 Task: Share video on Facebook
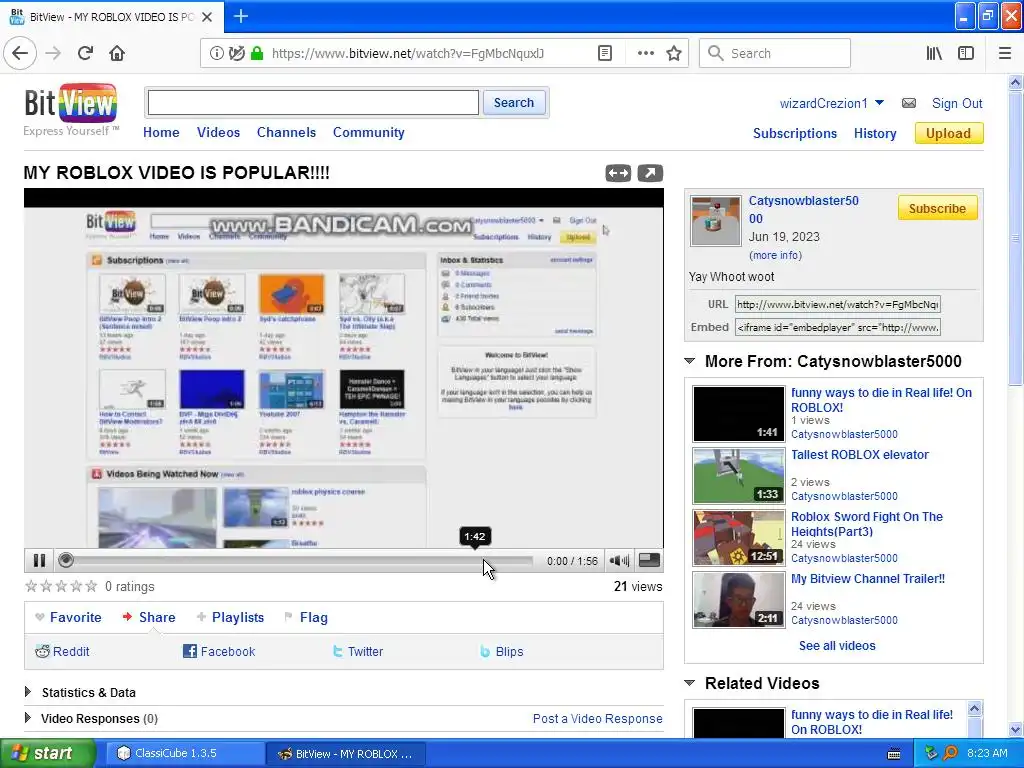[219, 651]
